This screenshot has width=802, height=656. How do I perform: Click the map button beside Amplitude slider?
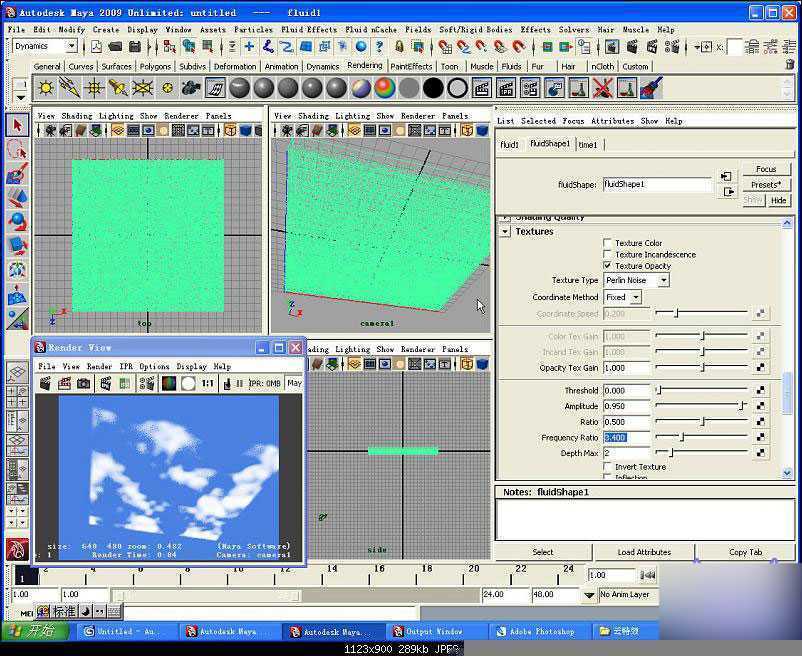pyautogui.click(x=761, y=406)
